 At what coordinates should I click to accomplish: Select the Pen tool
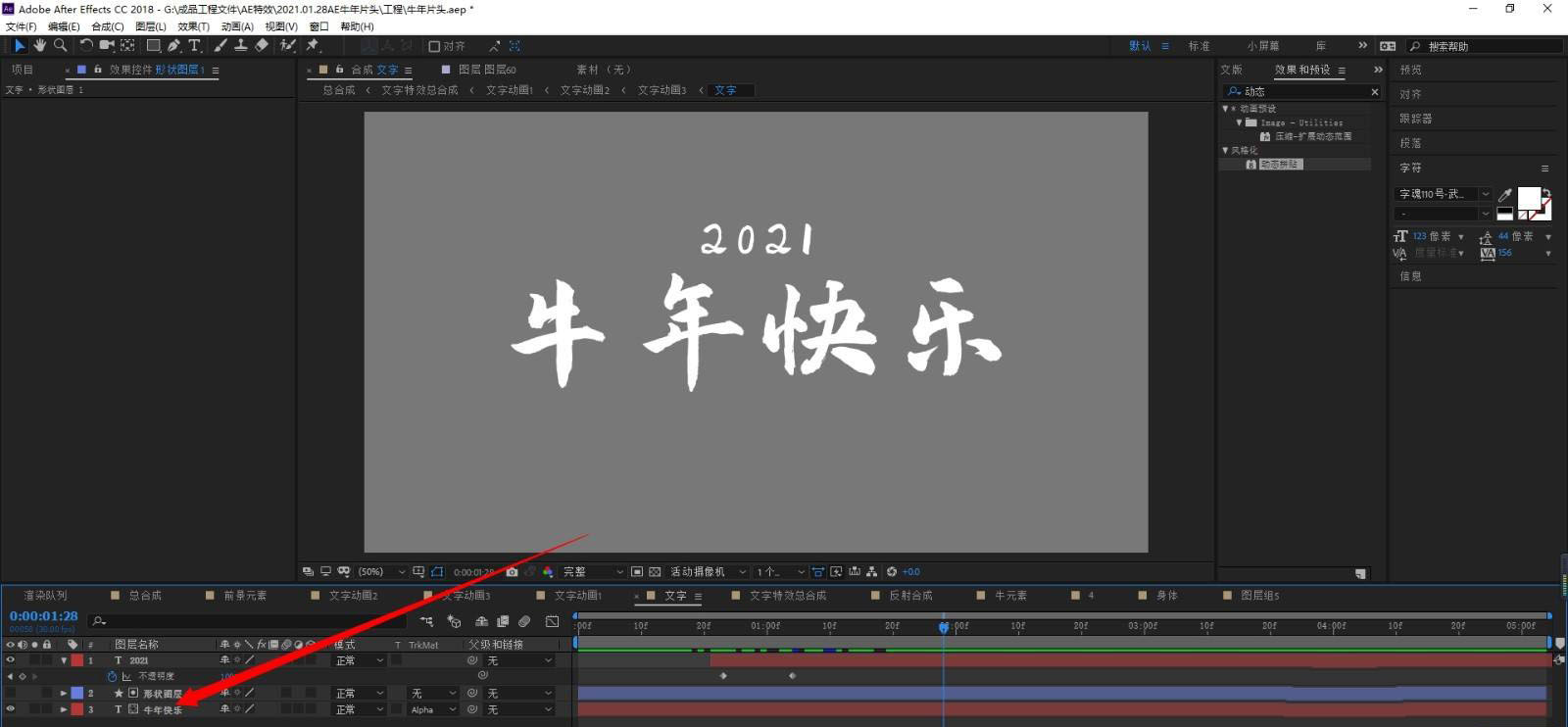(x=173, y=45)
